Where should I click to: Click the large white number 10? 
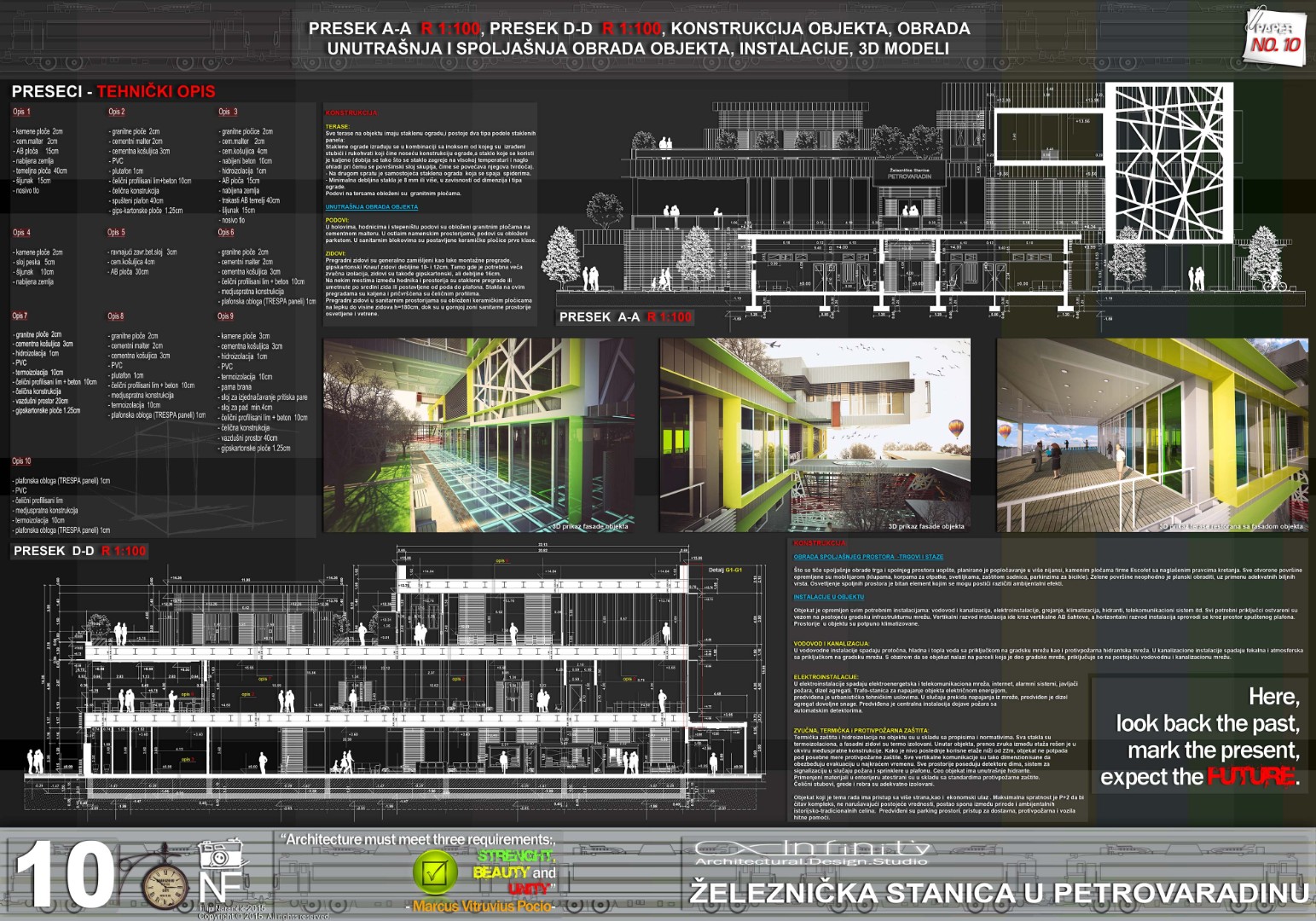click(x=65, y=875)
